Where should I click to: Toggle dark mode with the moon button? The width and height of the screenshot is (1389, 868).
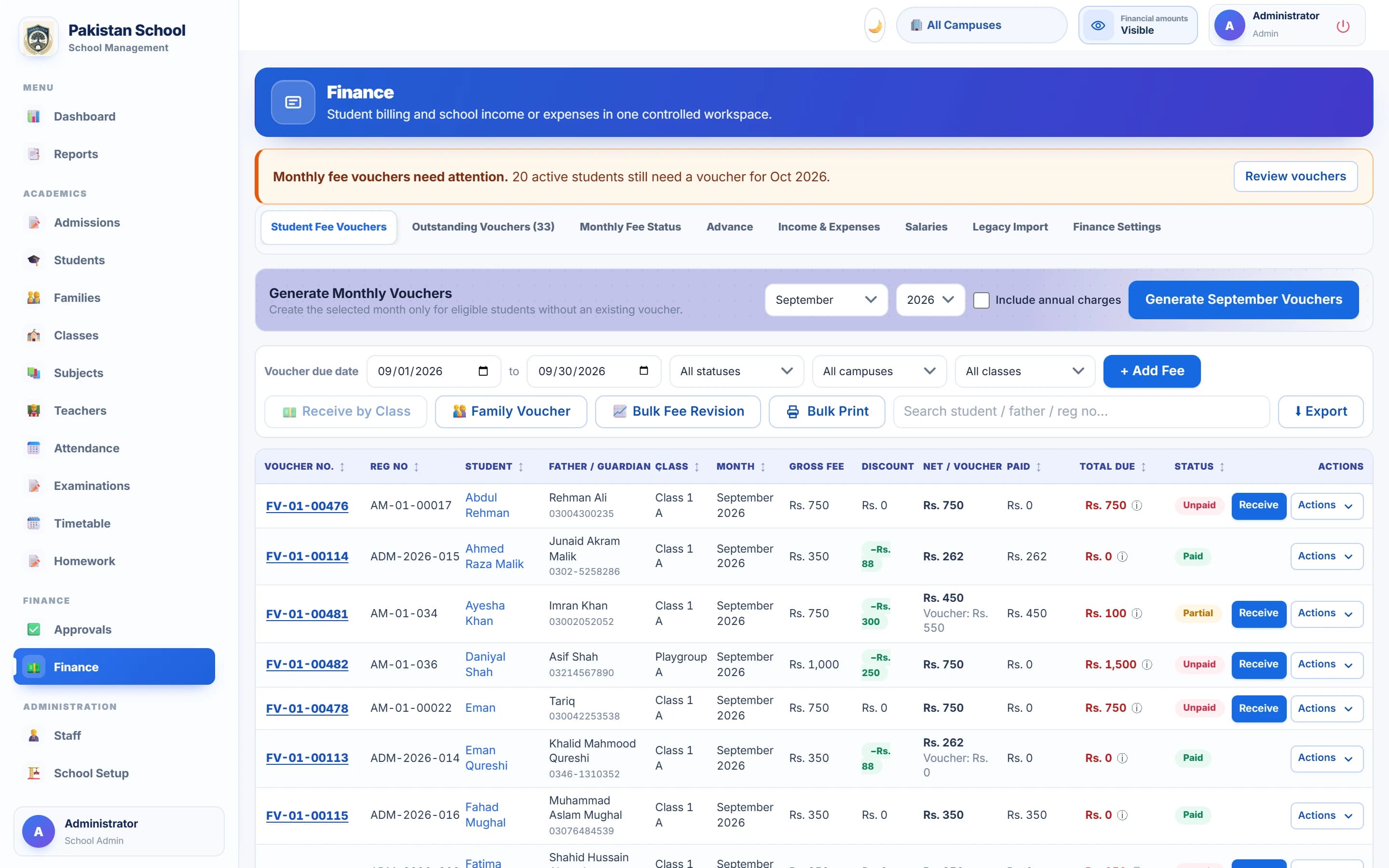pyautogui.click(x=875, y=25)
